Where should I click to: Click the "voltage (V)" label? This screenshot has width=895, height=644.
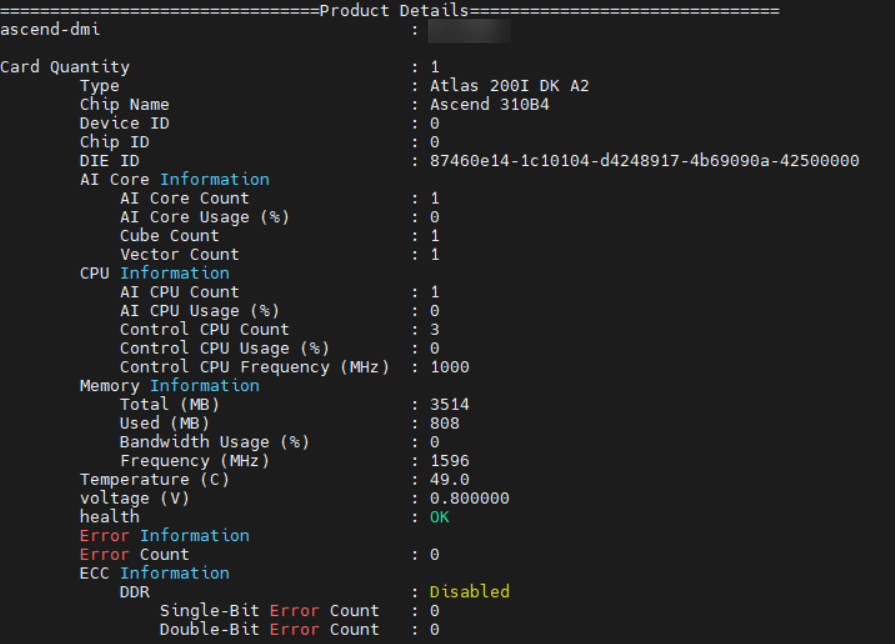tap(135, 498)
